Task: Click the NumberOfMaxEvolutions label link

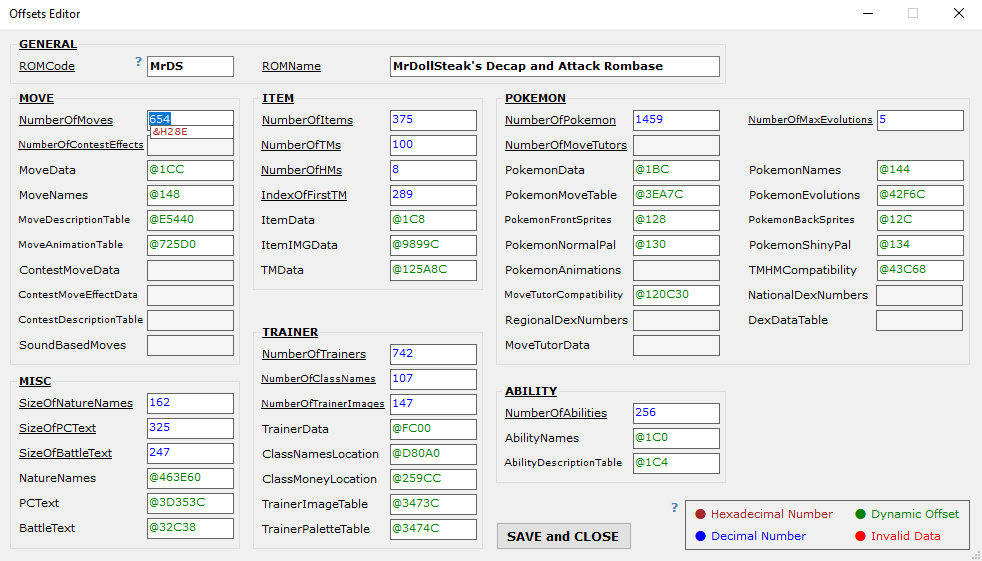Action: pos(810,120)
